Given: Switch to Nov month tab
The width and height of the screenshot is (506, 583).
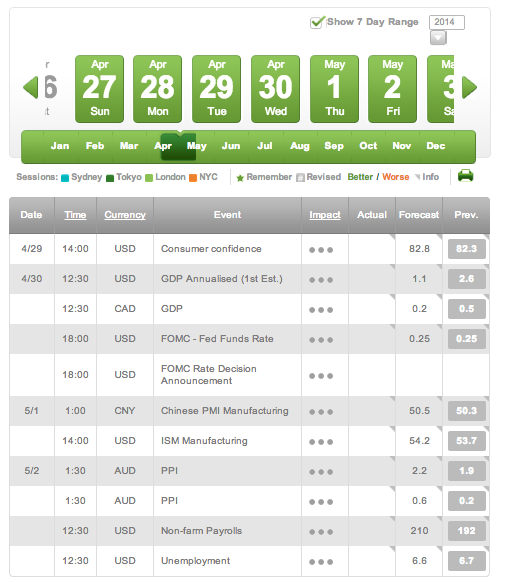Looking at the screenshot, I should [x=402, y=146].
